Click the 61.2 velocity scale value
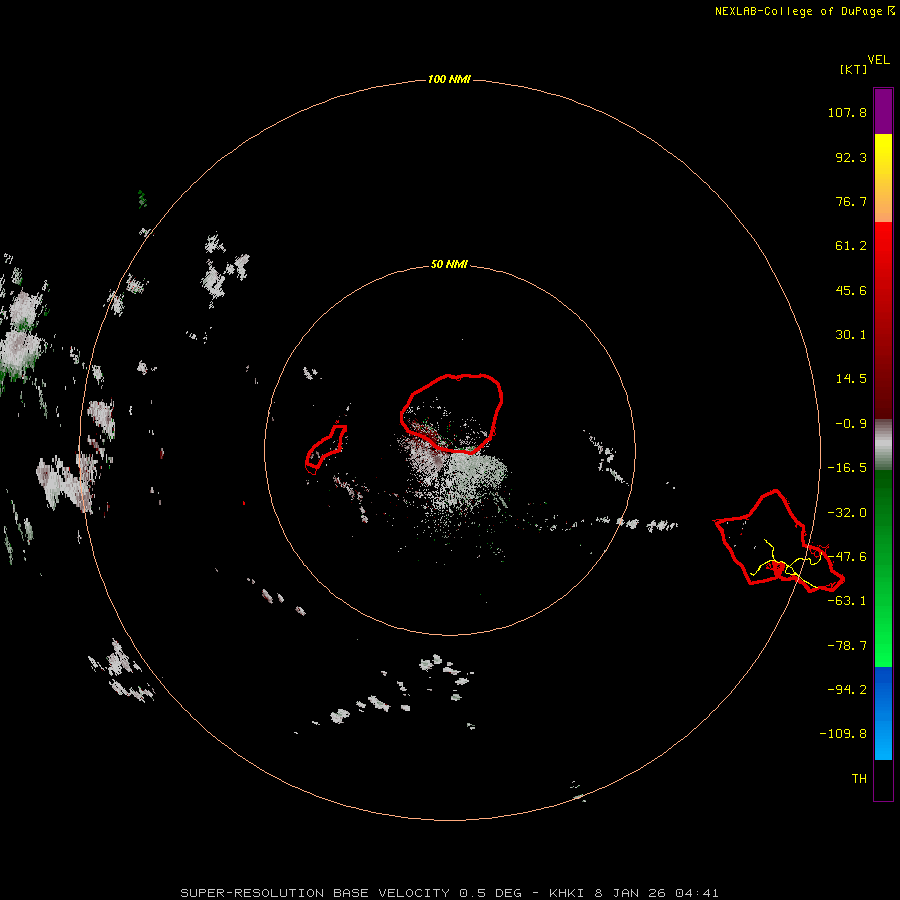 (851, 246)
